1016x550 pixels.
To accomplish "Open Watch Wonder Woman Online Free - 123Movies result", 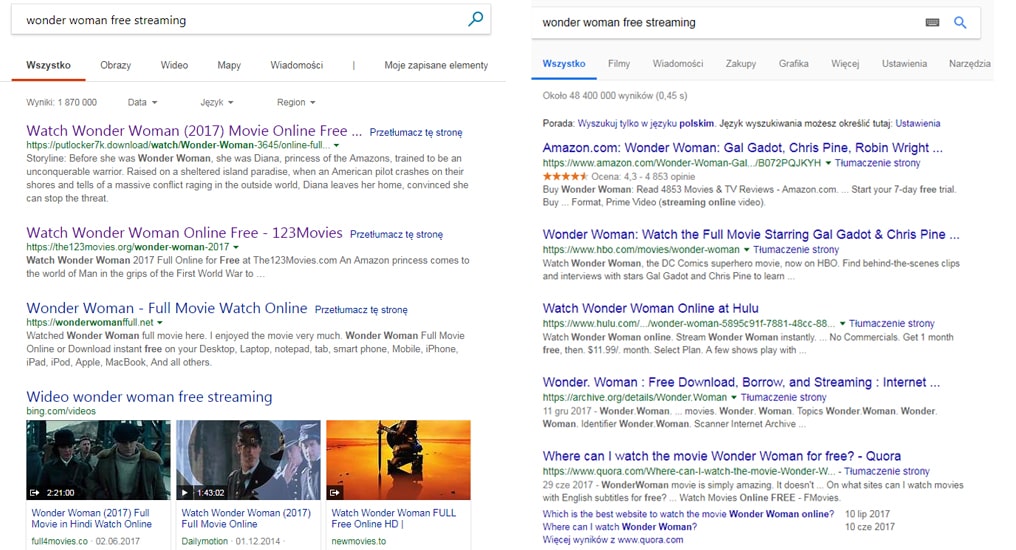I will point(184,233).
